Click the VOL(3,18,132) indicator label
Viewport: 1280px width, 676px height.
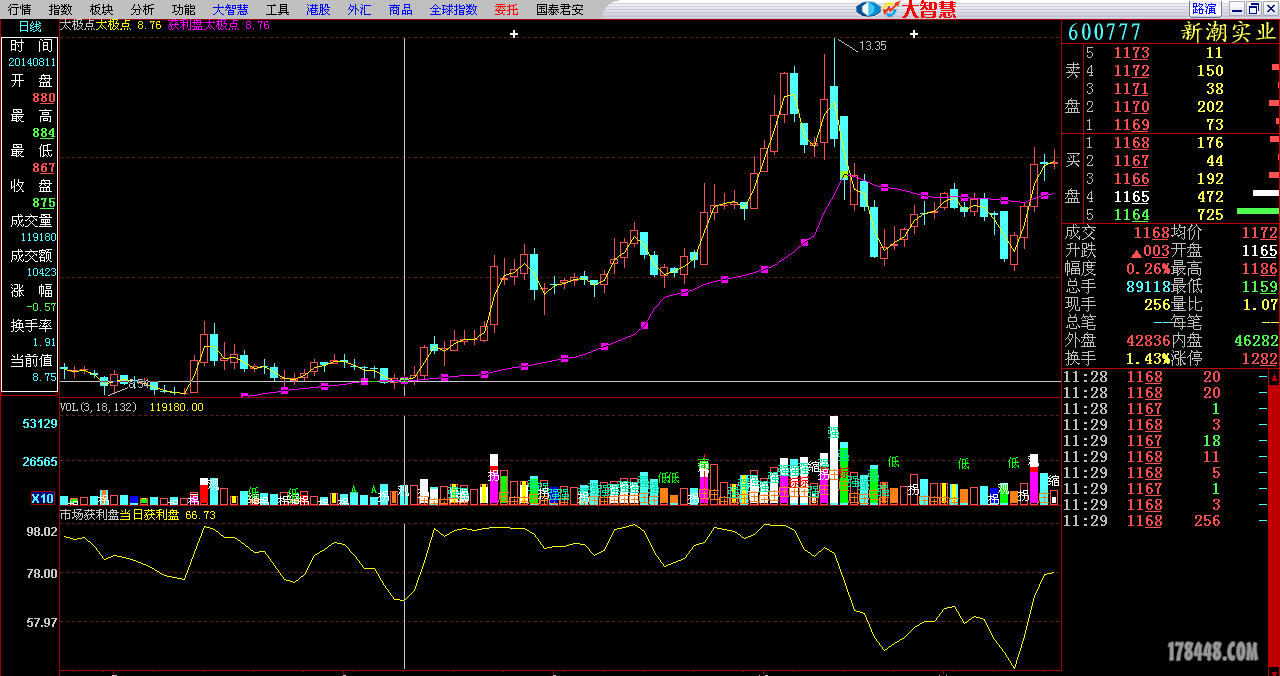point(98,407)
